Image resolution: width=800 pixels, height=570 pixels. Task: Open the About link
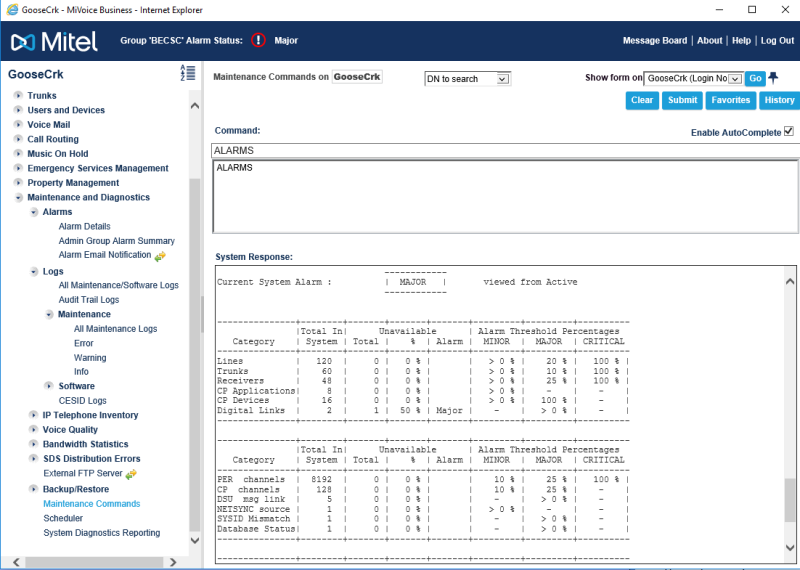click(710, 40)
